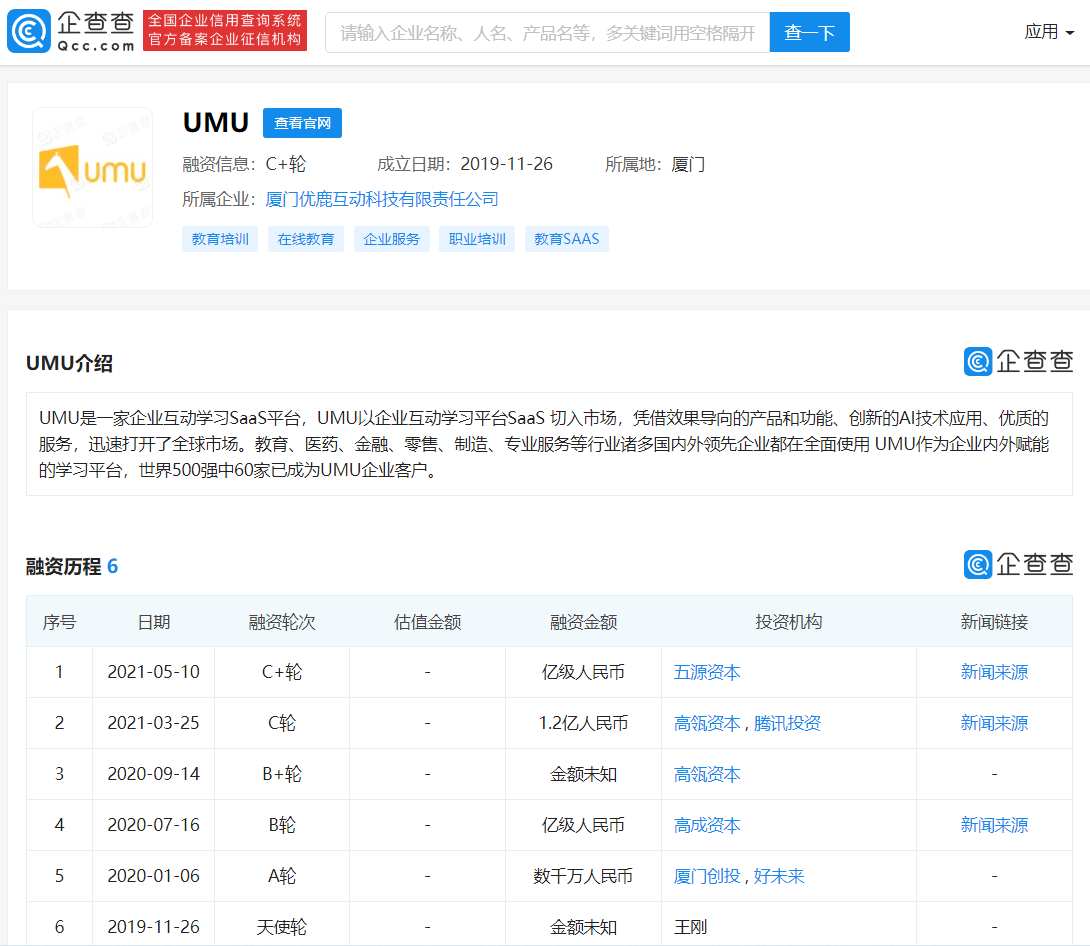Viewport: 1090px width, 946px height.
Task: Click the 企查查 watermark beside UMU介绍
Action: coord(1018,363)
